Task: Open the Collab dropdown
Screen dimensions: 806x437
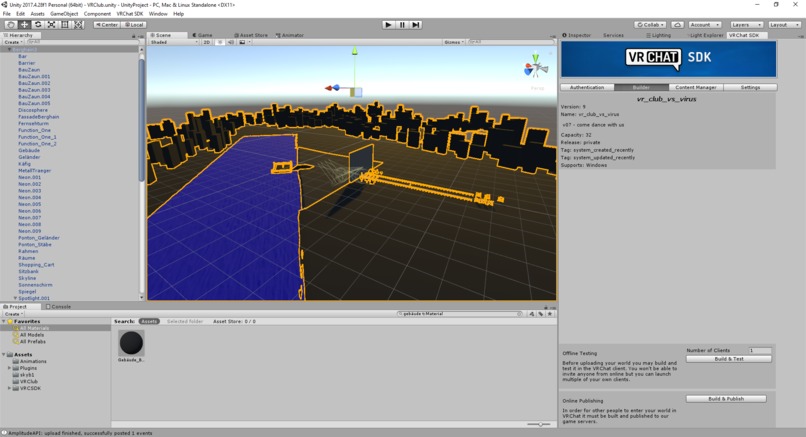Action: pos(650,25)
